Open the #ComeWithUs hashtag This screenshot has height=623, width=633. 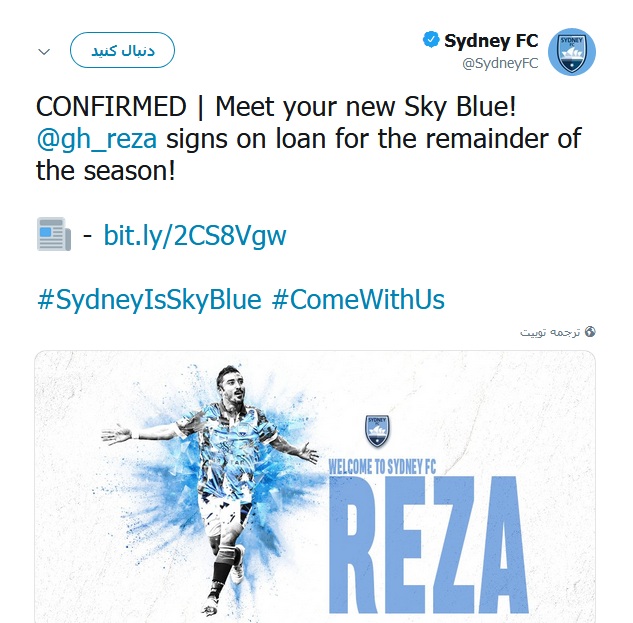click(358, 300)
